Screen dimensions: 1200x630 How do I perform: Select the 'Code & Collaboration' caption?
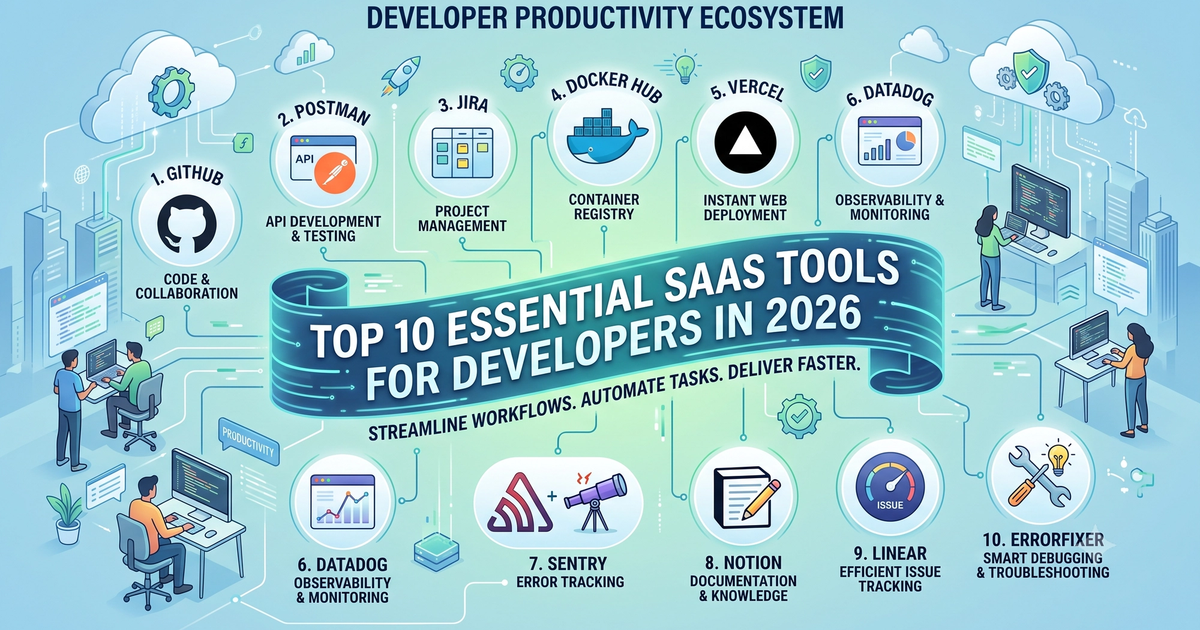pos(185,285)
